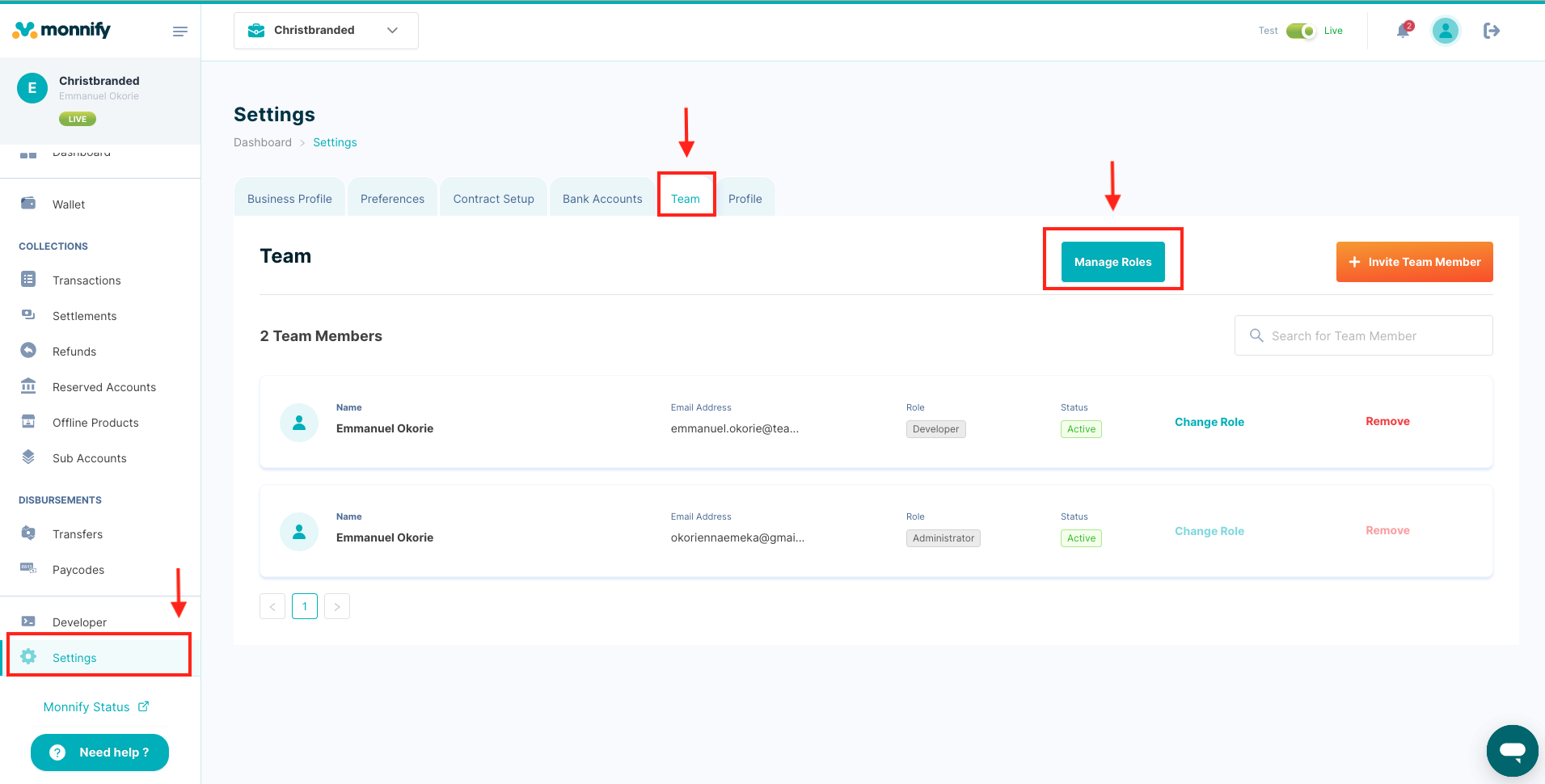Click the Settings gear icon in sidebar
The image size is (1545, 784).
[28, 656]
